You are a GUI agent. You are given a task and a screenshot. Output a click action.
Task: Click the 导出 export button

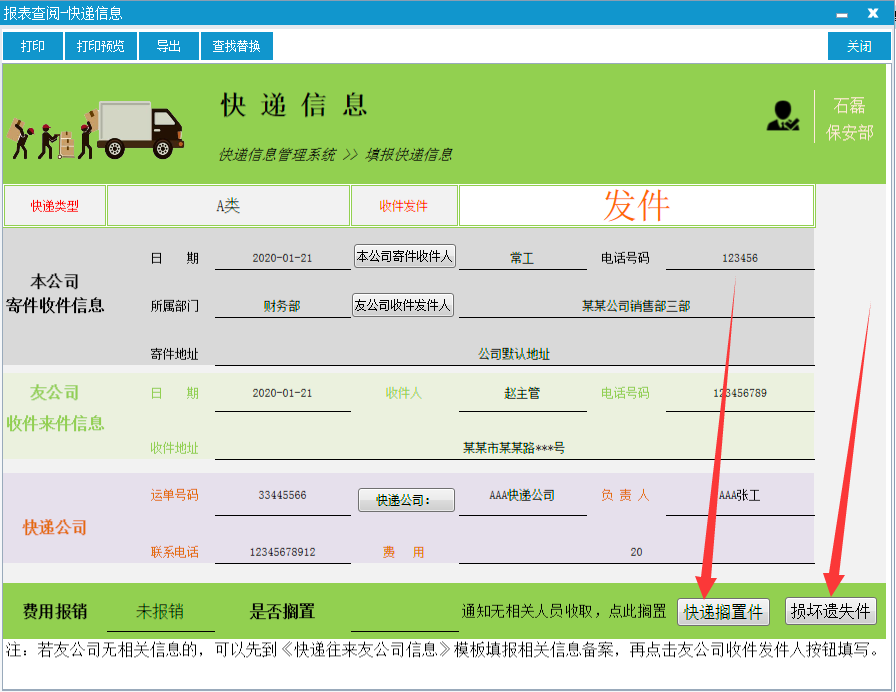[169, 46]
